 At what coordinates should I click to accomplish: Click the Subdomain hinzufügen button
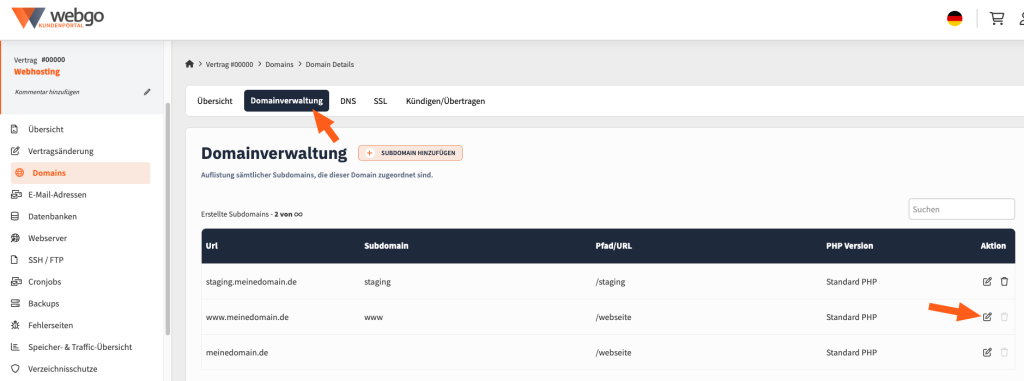point(410,153)
